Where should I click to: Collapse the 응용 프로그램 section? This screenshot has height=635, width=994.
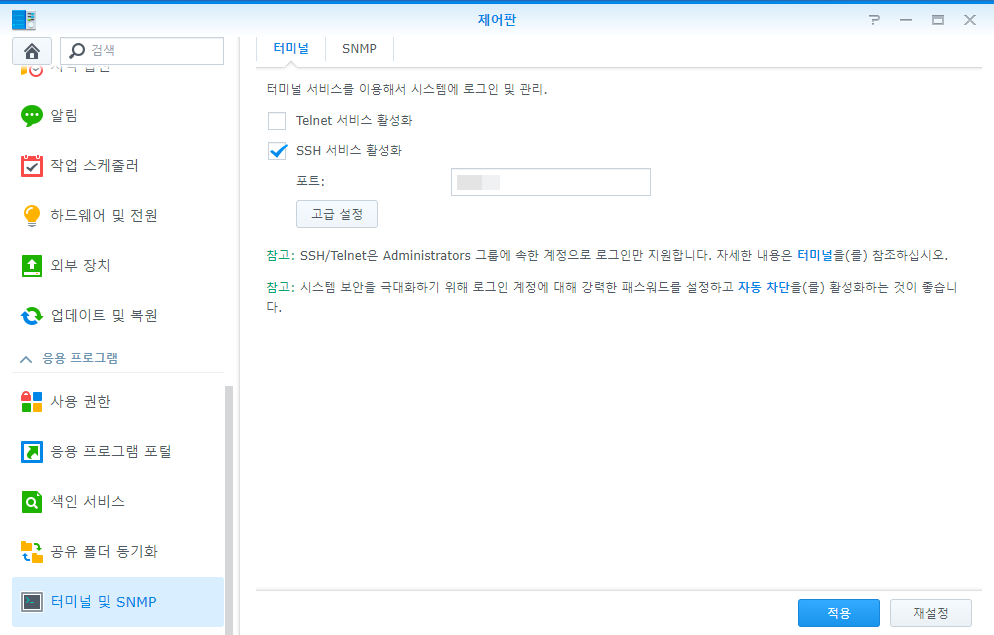pyautogui.click(x=26, y=359)
